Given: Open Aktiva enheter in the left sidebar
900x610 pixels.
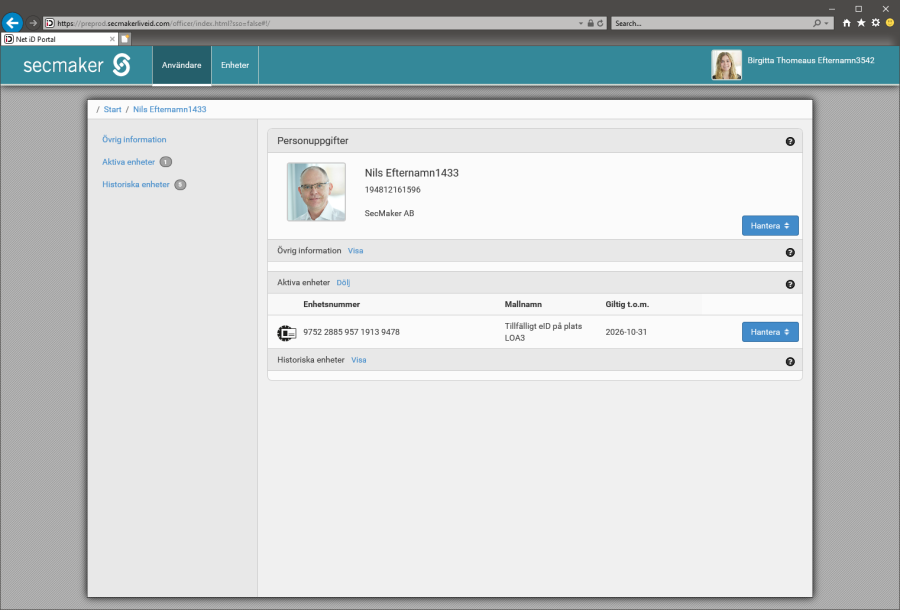Looking at the screenshot, I should pyautogui.click(x=128, y=162).
